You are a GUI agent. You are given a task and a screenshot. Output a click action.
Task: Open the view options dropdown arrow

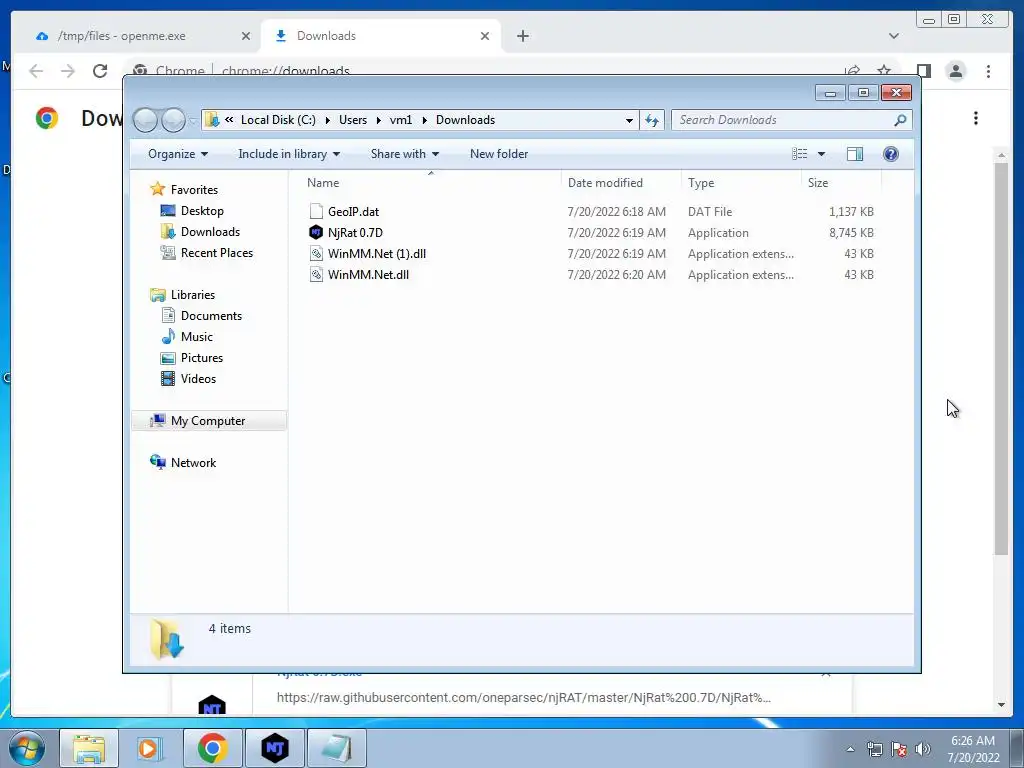tap(822, 154)
